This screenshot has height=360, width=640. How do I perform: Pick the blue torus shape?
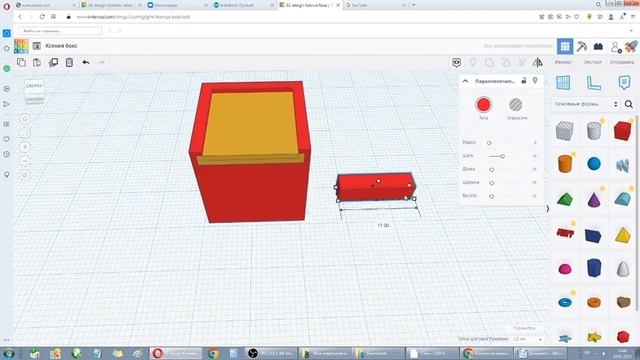(x=565, y=302)
